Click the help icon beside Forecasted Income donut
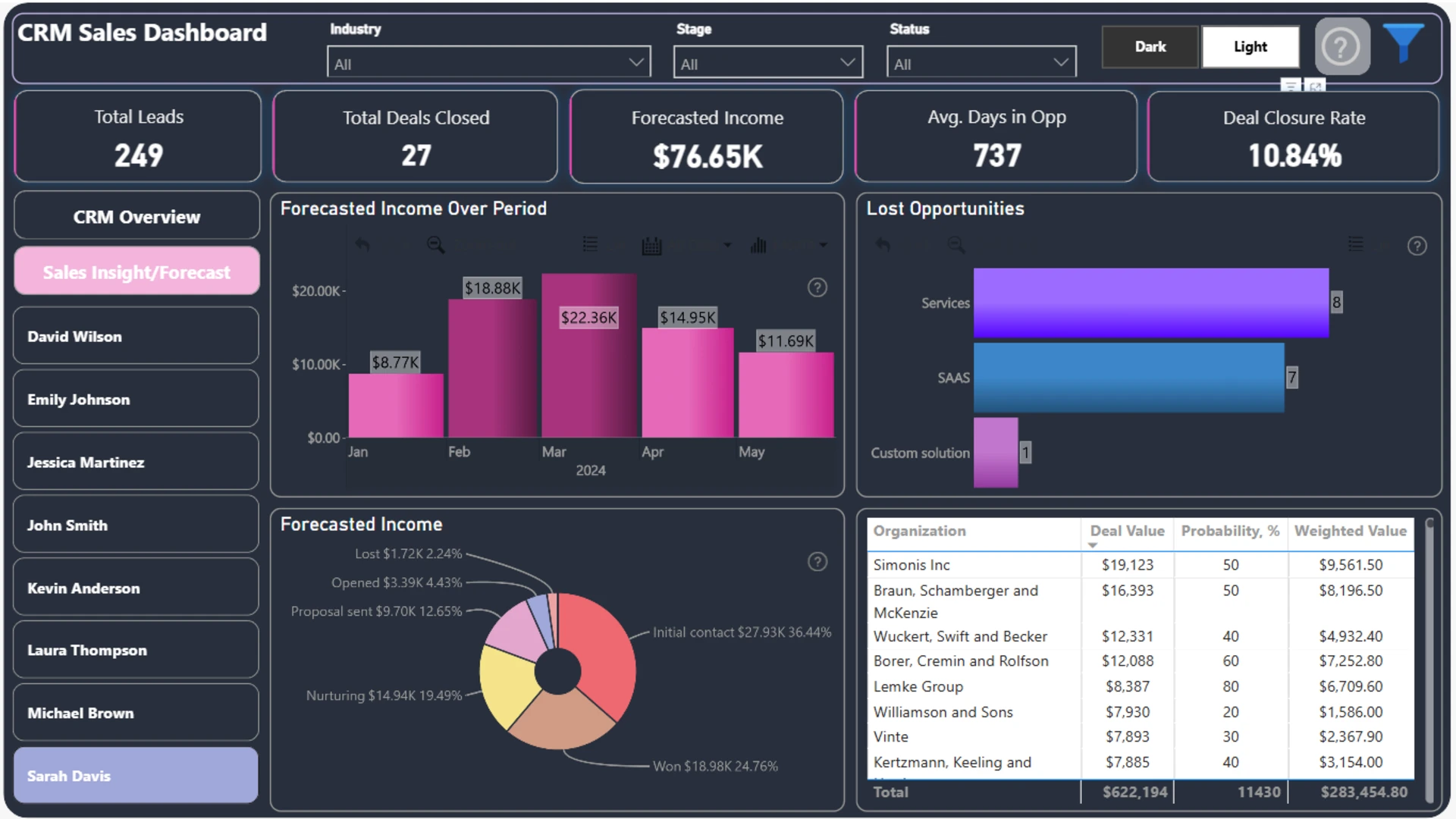Screen dimensions: 1456x819 click(817, 562)
